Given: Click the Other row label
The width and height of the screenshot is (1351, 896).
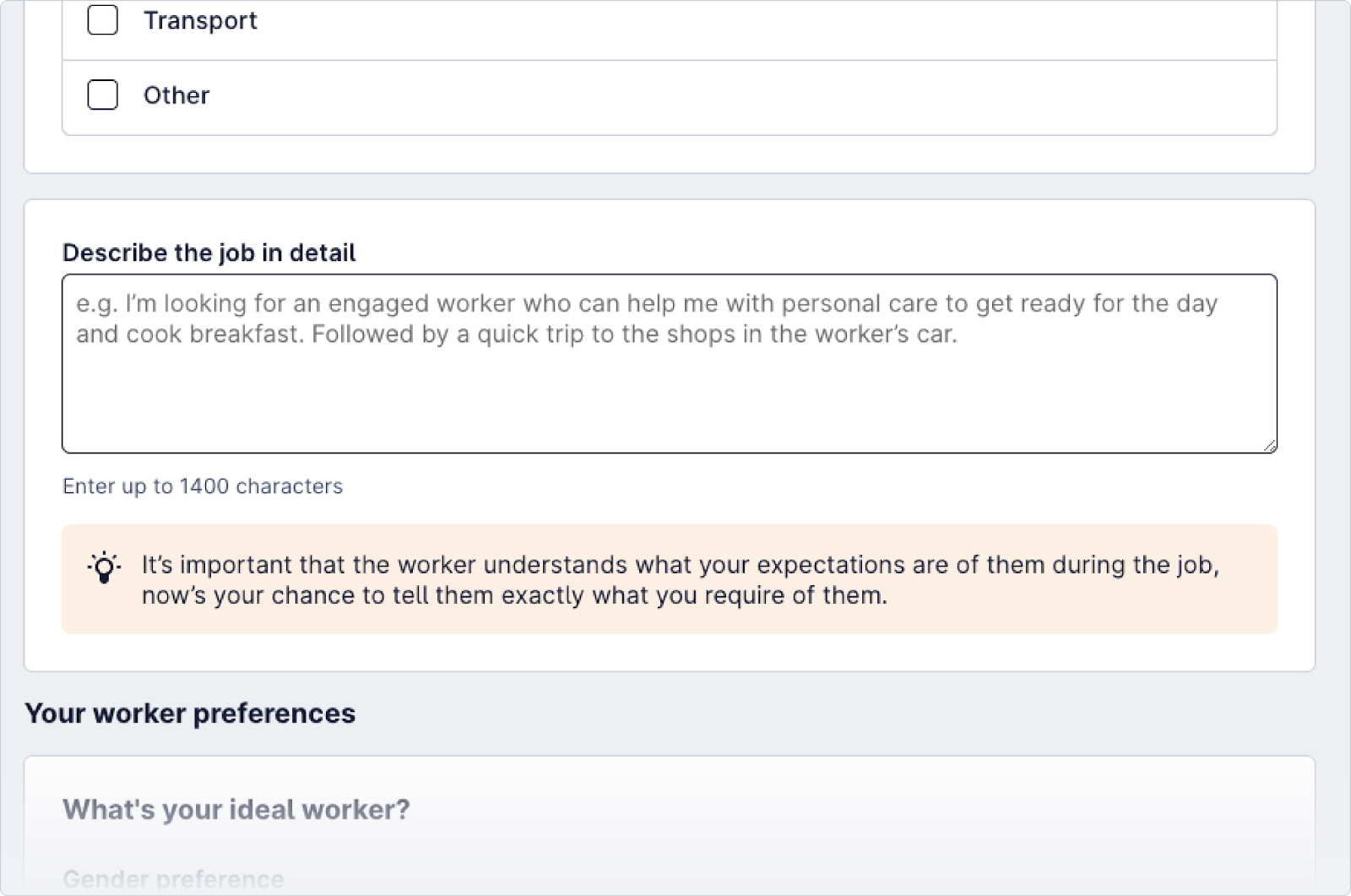Looking at the screenshot, I should 176,95.
